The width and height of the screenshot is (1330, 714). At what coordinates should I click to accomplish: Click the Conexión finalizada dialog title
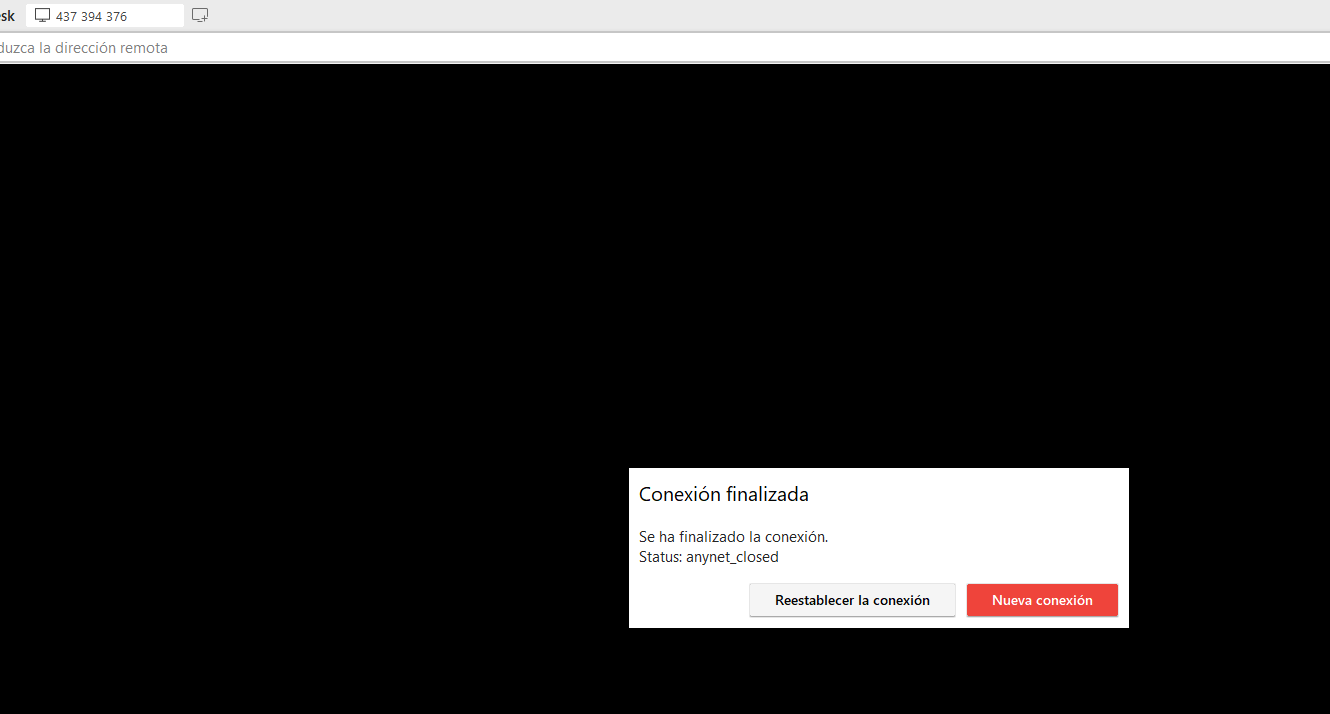click(x=723, y=494)
